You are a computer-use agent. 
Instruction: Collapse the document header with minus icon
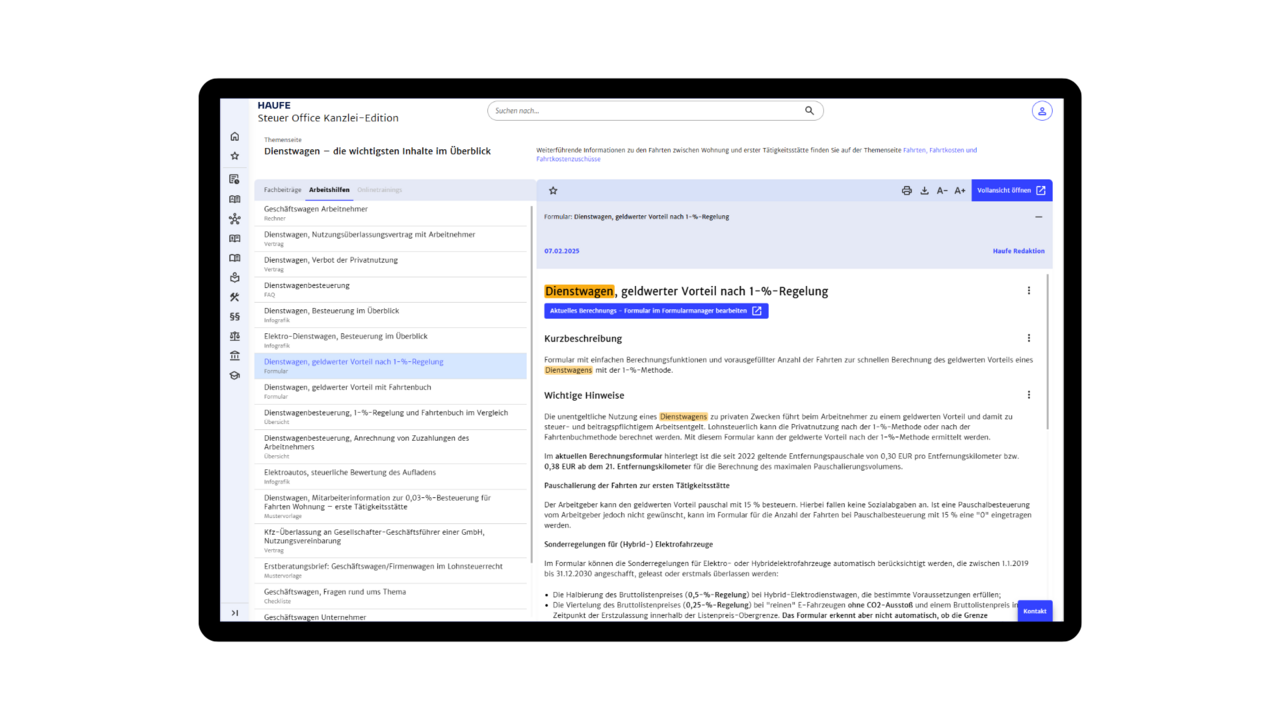coord(1038,217)
